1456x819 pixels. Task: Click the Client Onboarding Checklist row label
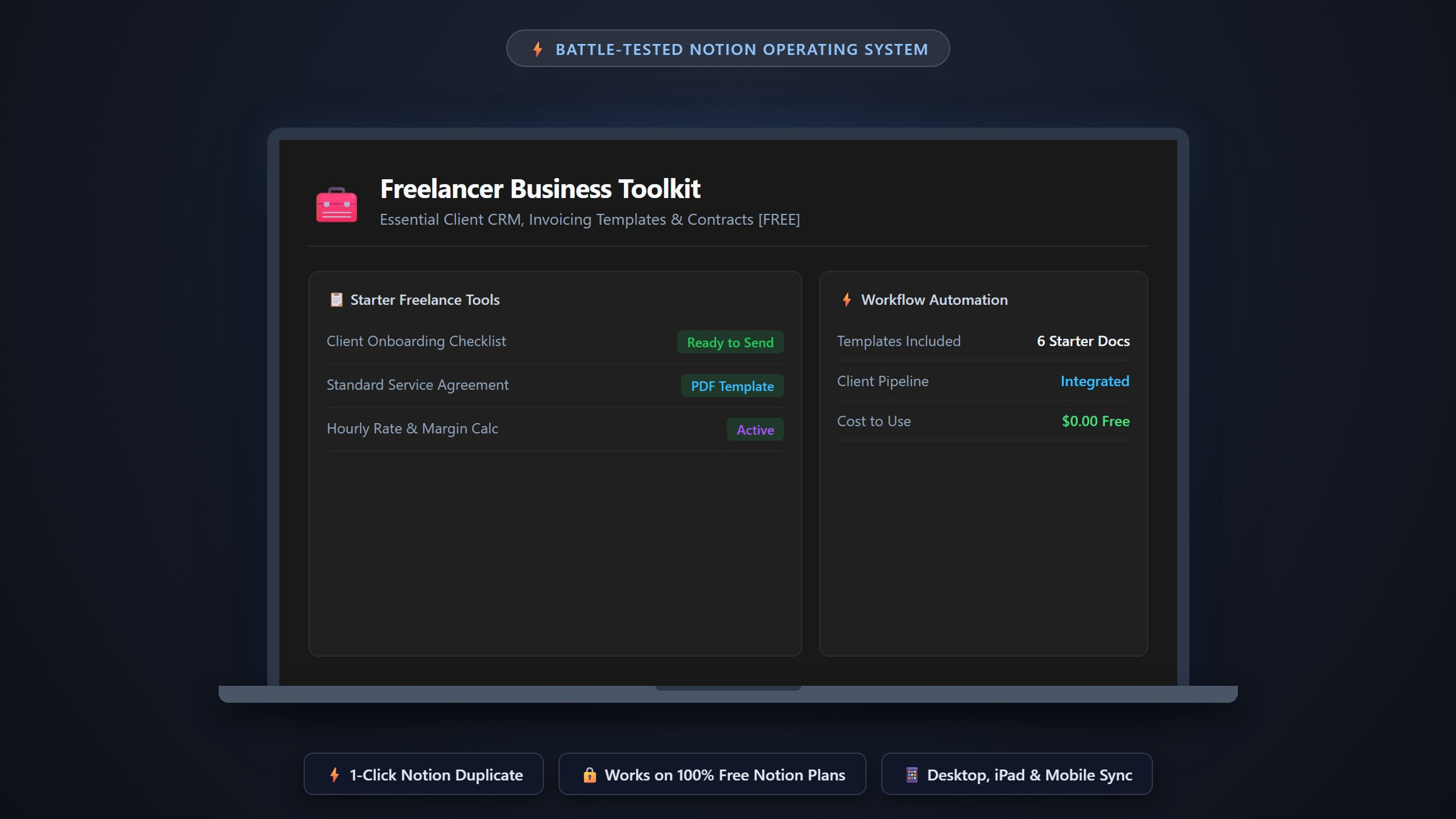click(x=416, y=341)
